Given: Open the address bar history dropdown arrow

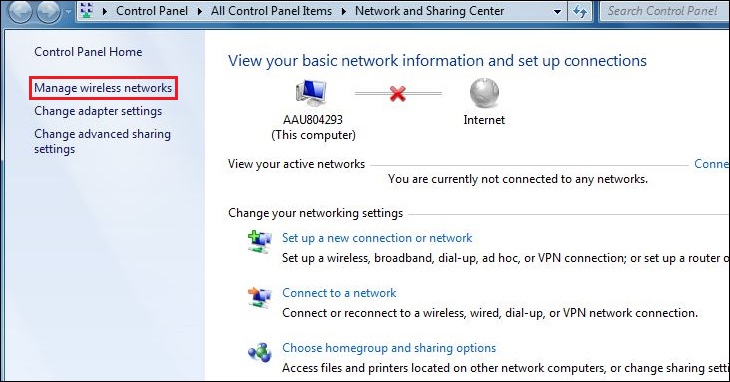Looking at the screenshot, I should point(557,12).
